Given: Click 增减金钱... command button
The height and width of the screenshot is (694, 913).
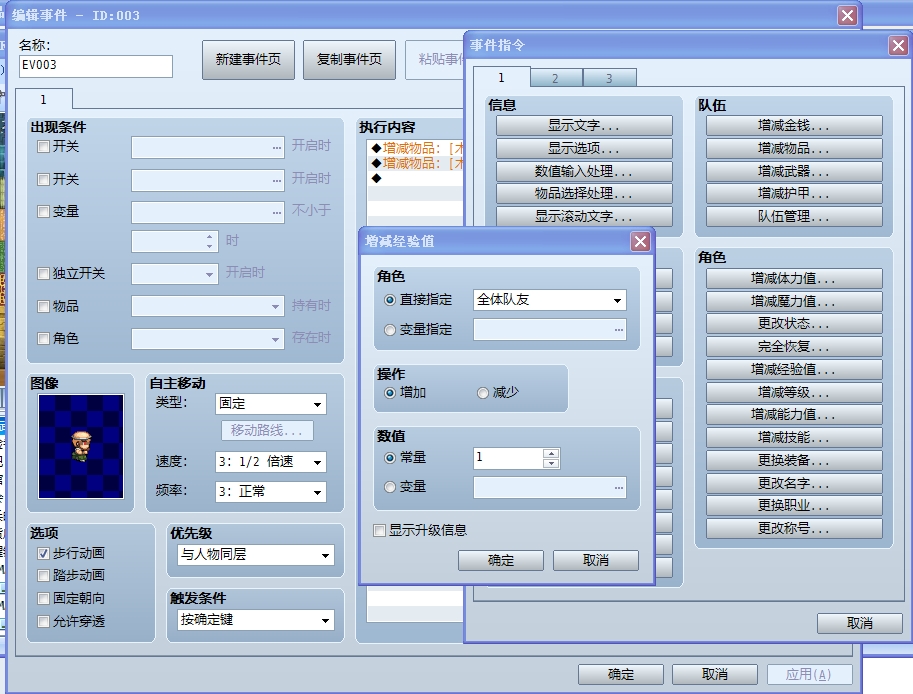Looking at the screenshot, I should pos(794,126).
